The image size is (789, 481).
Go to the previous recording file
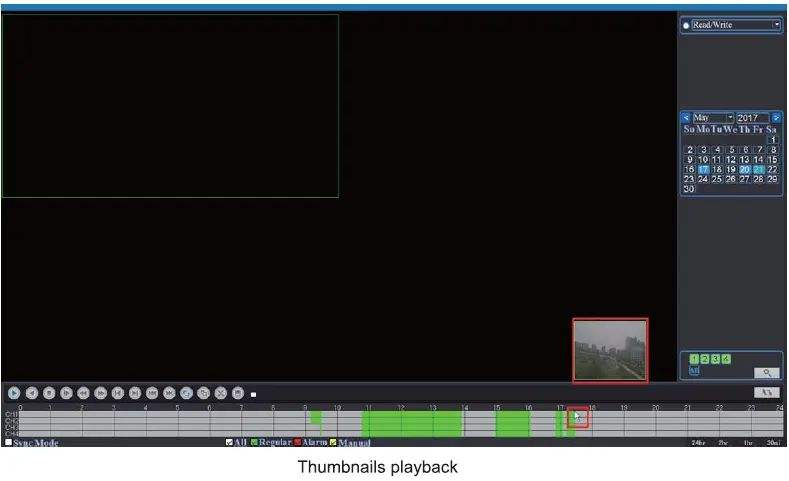point(152,393)
